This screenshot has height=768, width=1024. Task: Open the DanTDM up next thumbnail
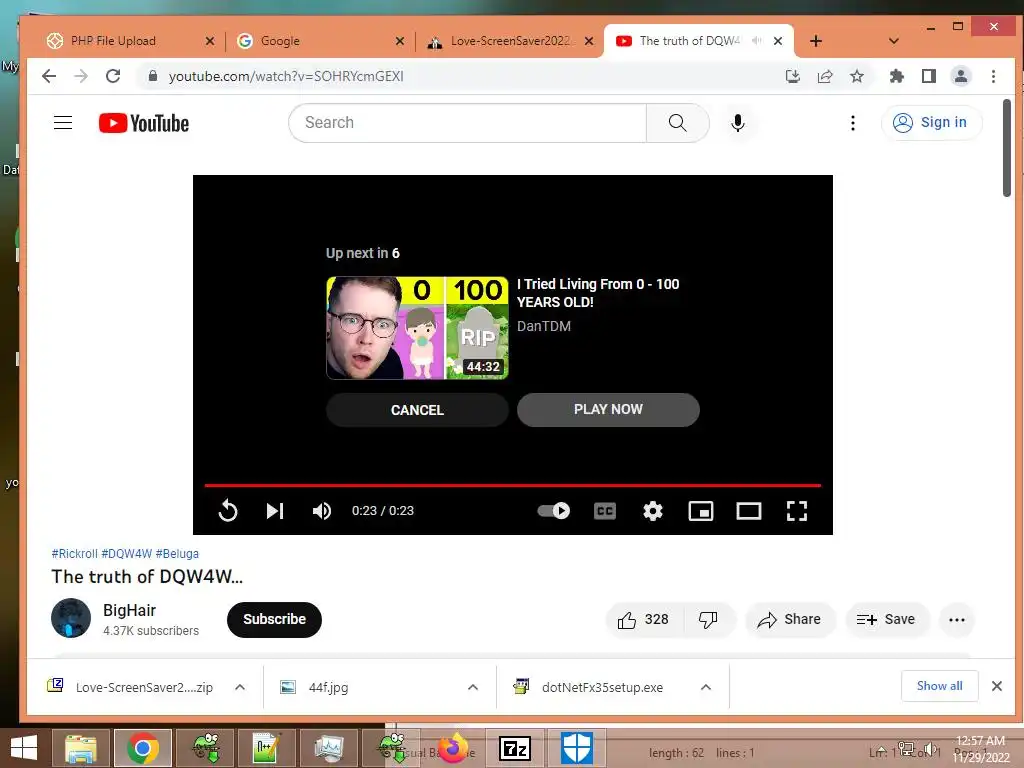pyautogui.click(x=417, y=328)
